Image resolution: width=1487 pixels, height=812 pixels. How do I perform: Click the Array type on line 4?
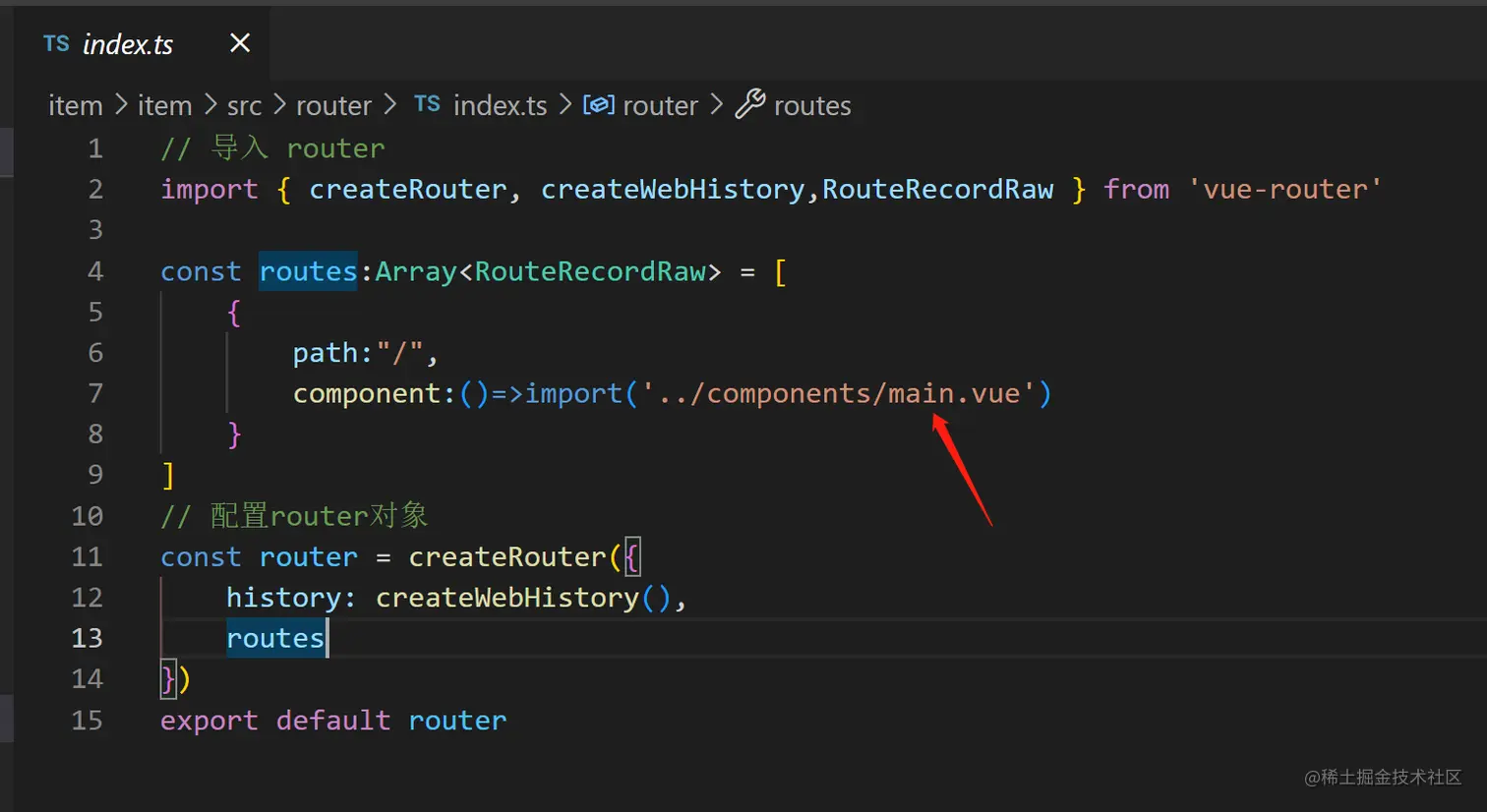[416, 271]
